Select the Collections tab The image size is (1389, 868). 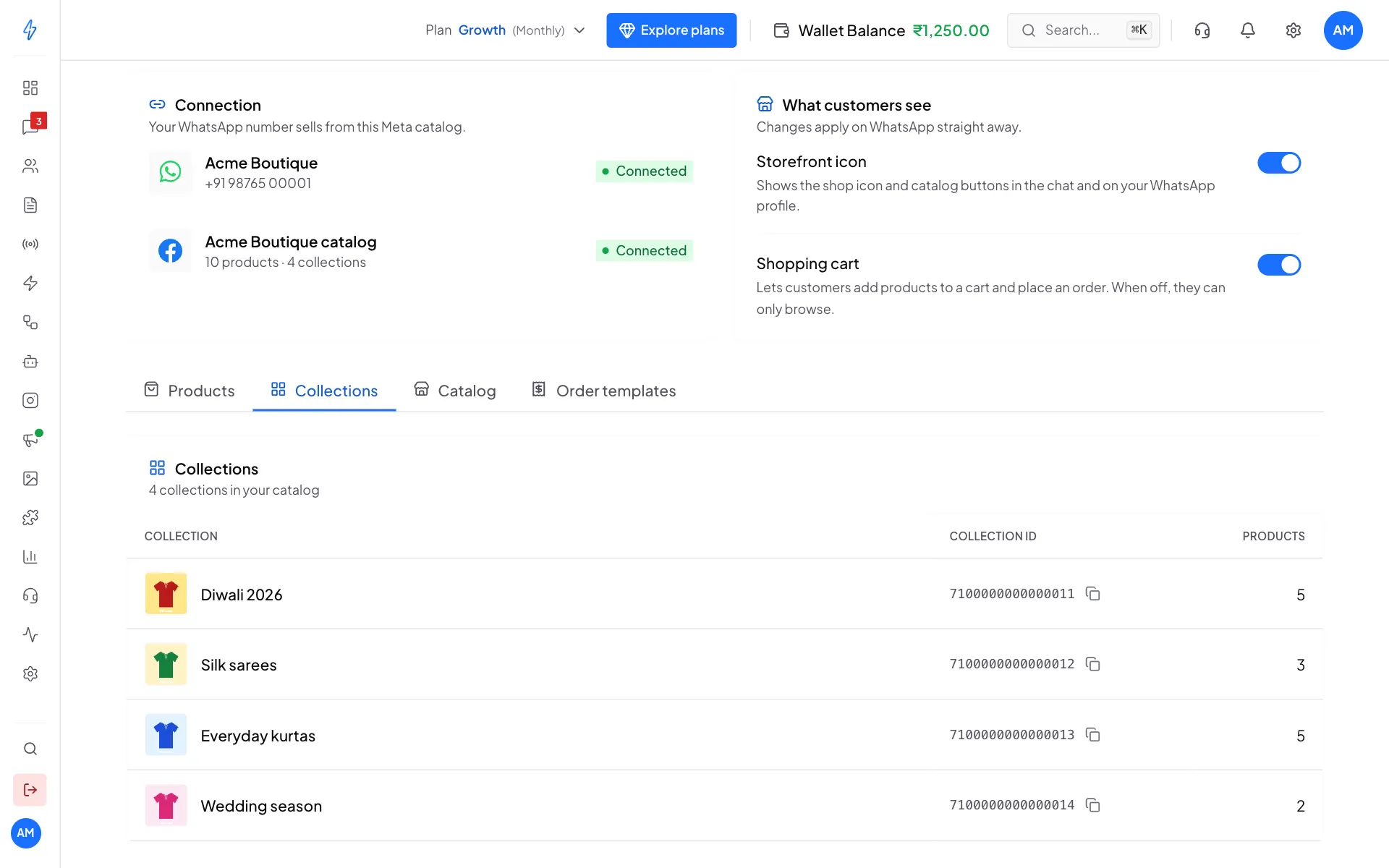pyautogui.click(x=324, y=391)
